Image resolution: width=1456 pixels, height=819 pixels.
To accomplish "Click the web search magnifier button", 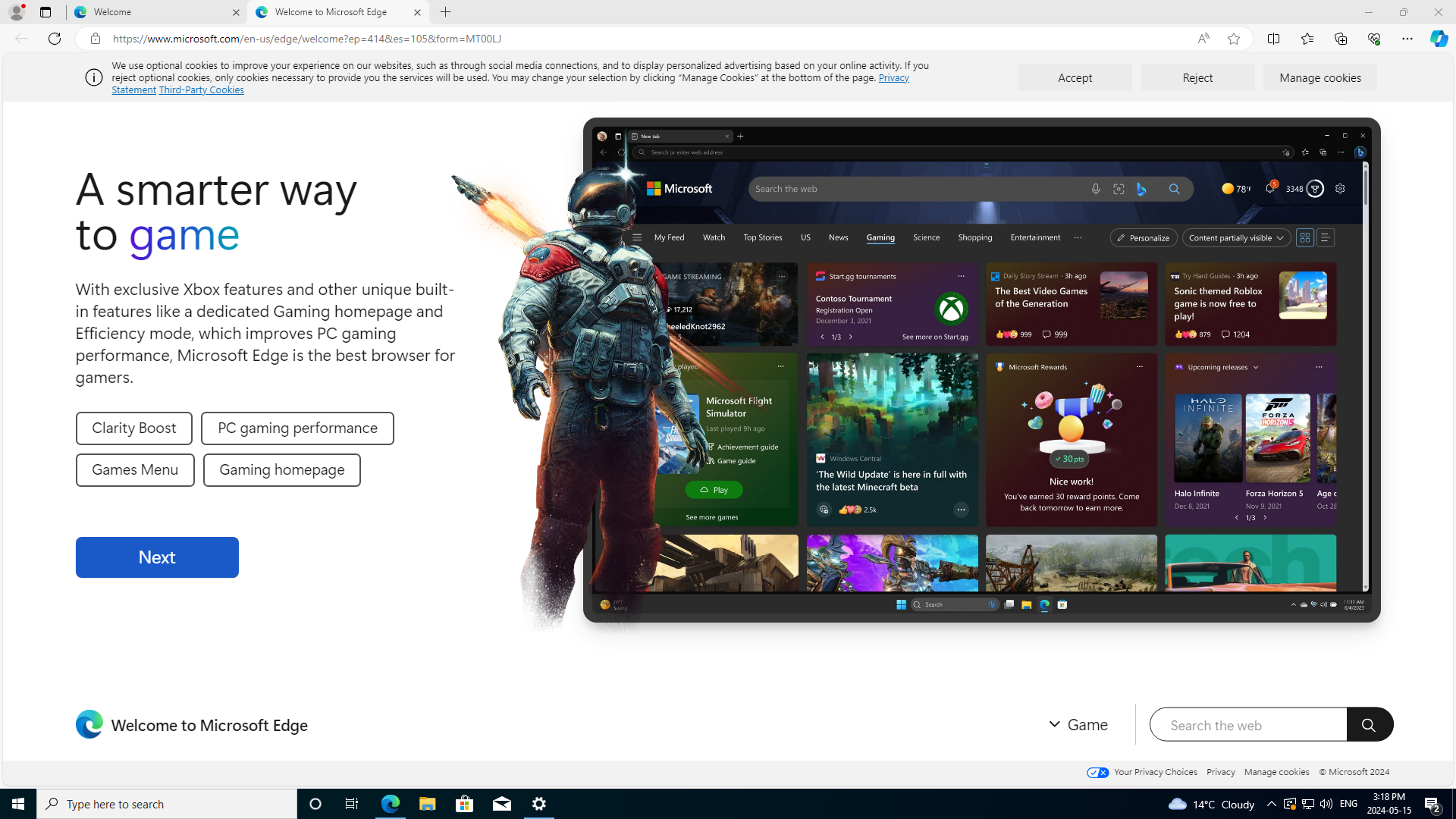I will point(1369,725).
